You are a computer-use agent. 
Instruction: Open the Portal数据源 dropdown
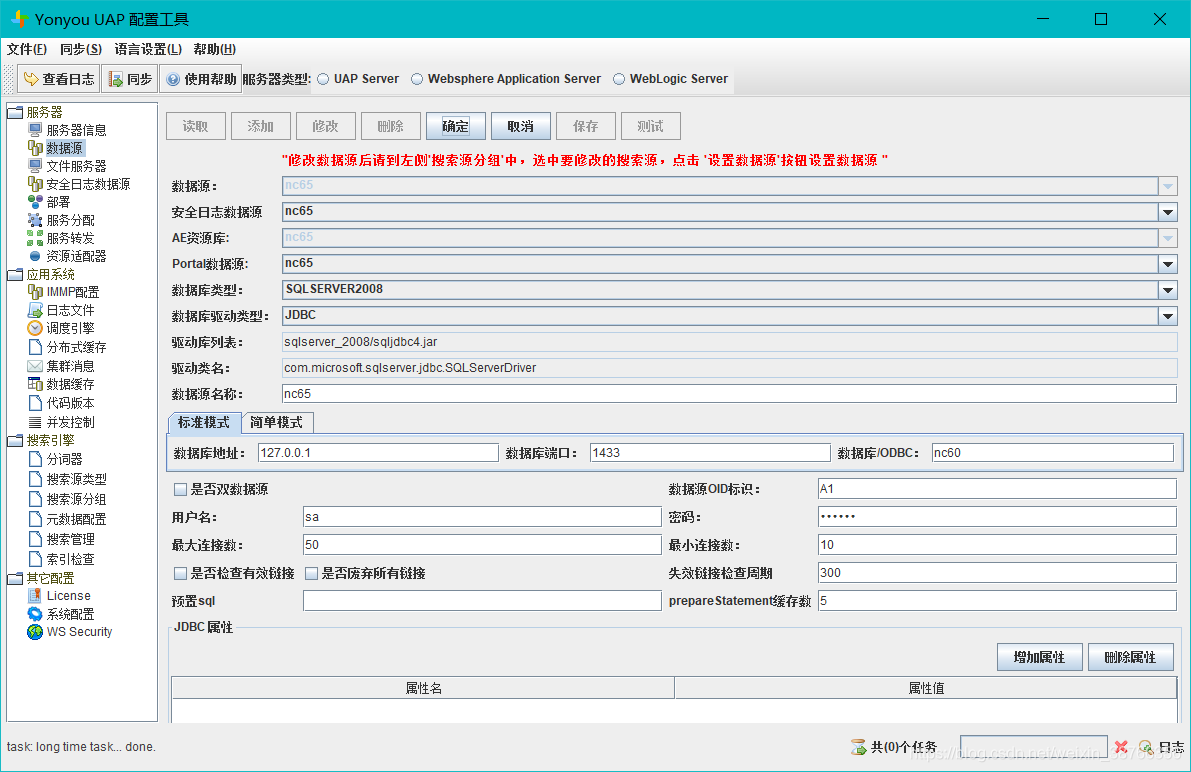pyautogui.click(x=1167, y=264)
